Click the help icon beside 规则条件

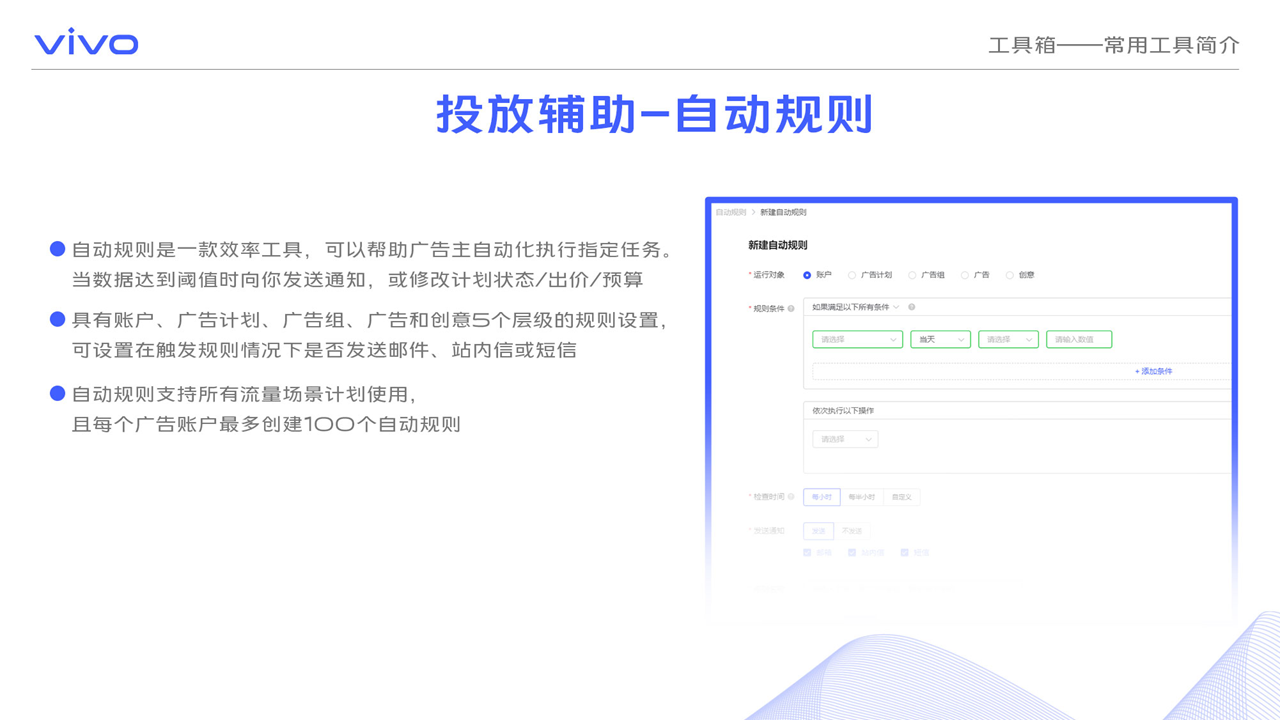pos(791,309)
